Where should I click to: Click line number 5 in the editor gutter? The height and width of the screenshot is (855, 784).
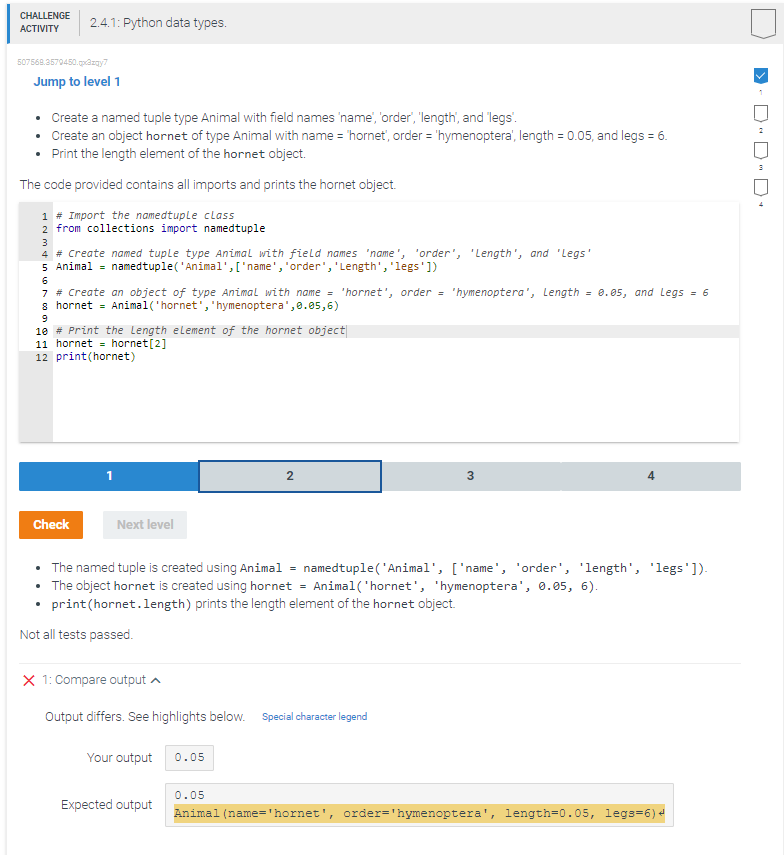pos(41,266)
